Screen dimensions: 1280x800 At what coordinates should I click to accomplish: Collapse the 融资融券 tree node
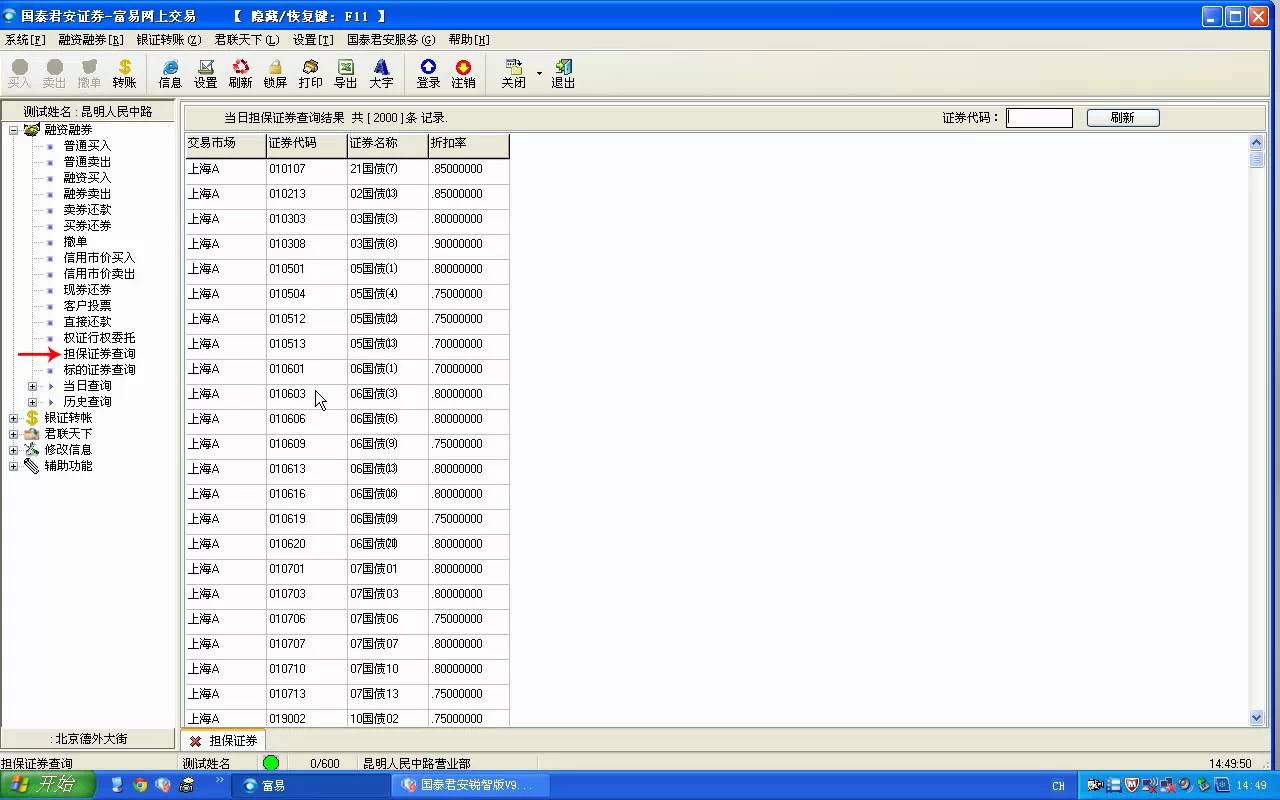click(14, 130)
